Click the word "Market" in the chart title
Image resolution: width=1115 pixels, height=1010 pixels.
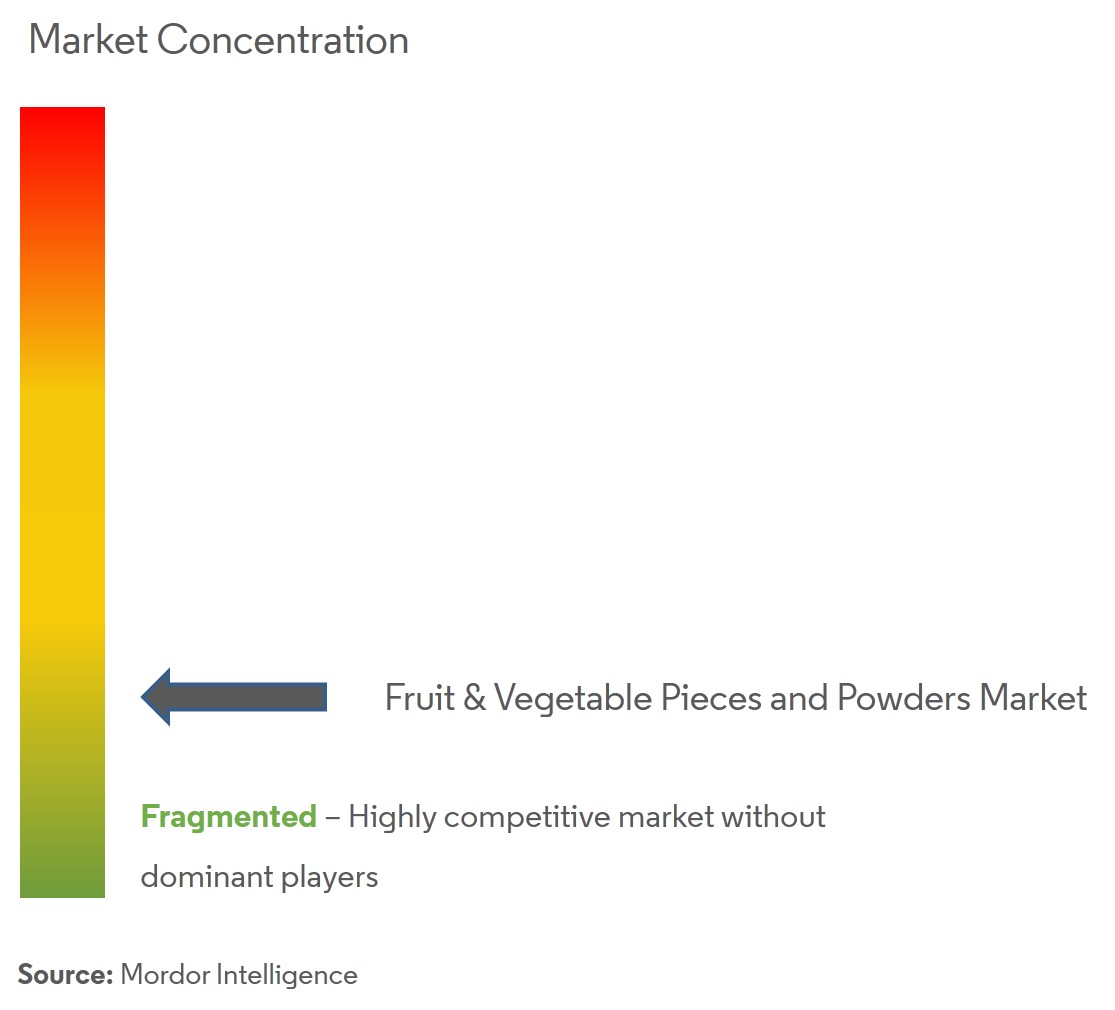click(x=87, y=40)
